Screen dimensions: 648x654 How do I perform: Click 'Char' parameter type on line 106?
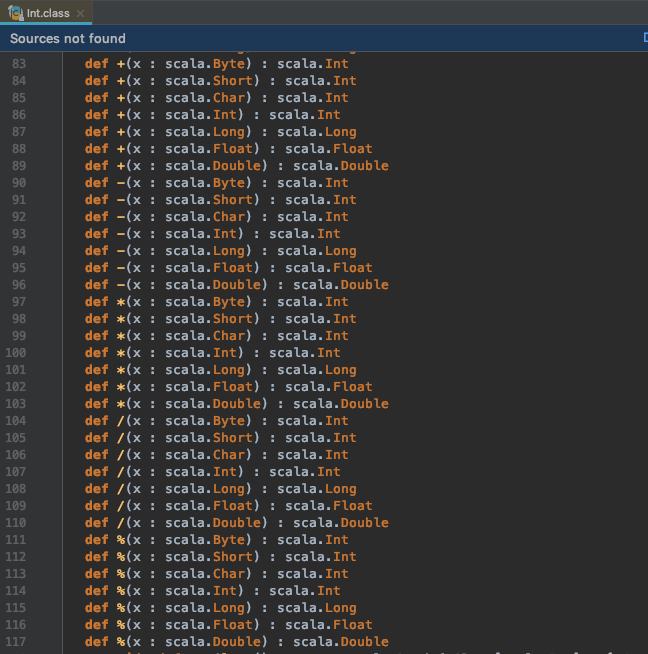pyautogui.click(x=229, y=455)
